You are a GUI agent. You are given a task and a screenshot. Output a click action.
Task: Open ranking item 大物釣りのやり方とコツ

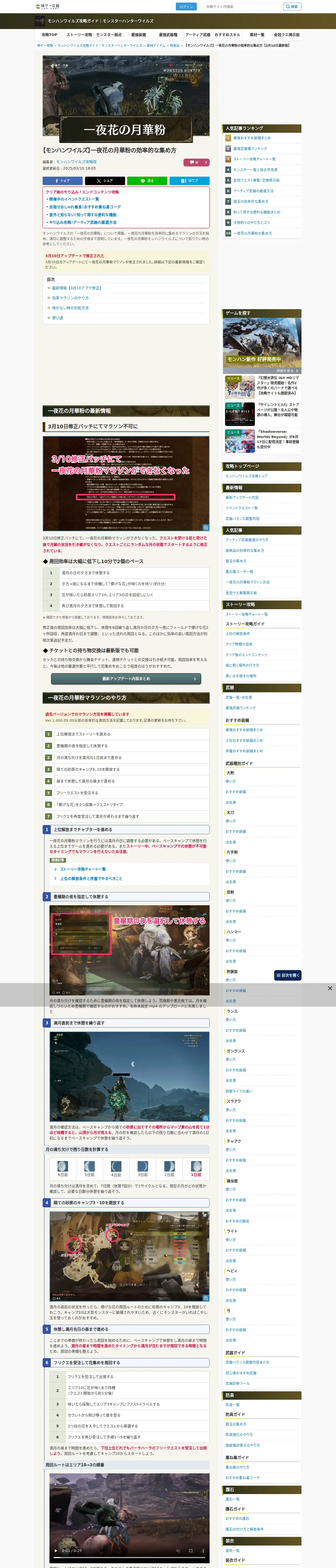pos(251,223)
